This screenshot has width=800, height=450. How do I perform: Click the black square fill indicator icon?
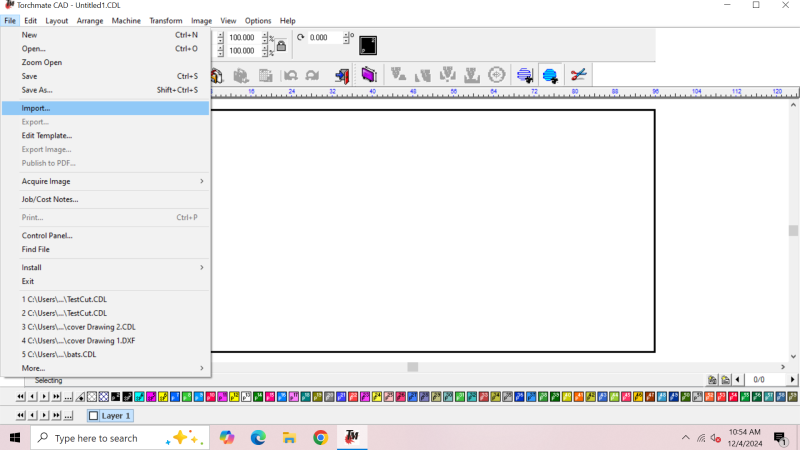[x=368, y=45]
